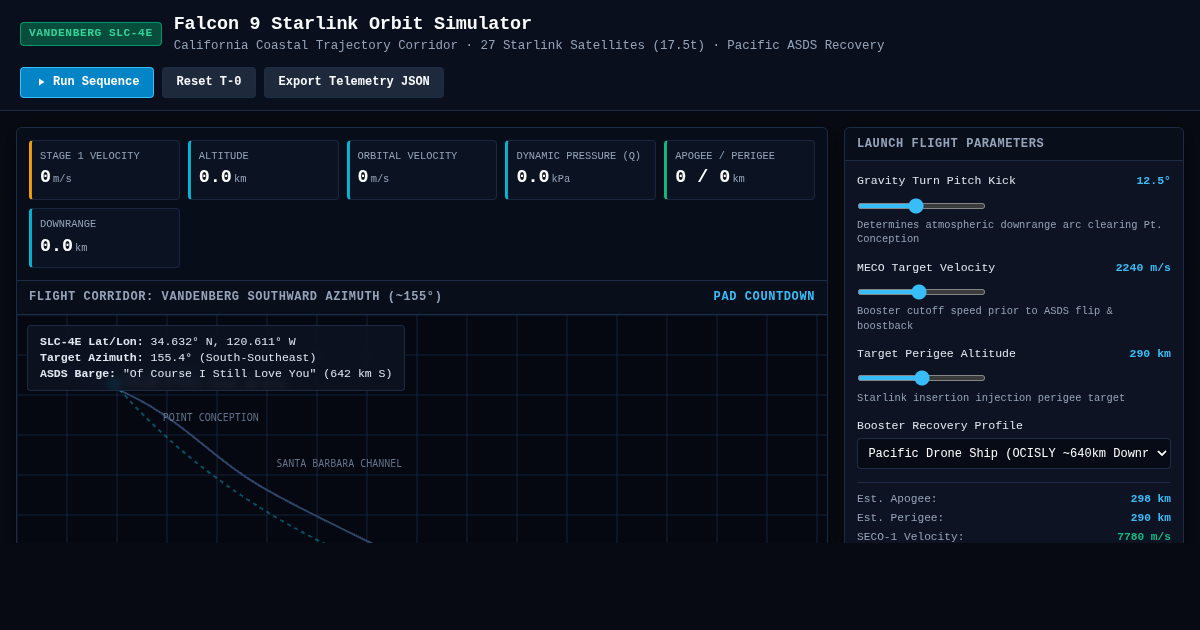Image resolution: width=1200 pixels, height=630 pixels.
Task: Adjust the MECO Target Velocity slider
Action: point(921,292)
